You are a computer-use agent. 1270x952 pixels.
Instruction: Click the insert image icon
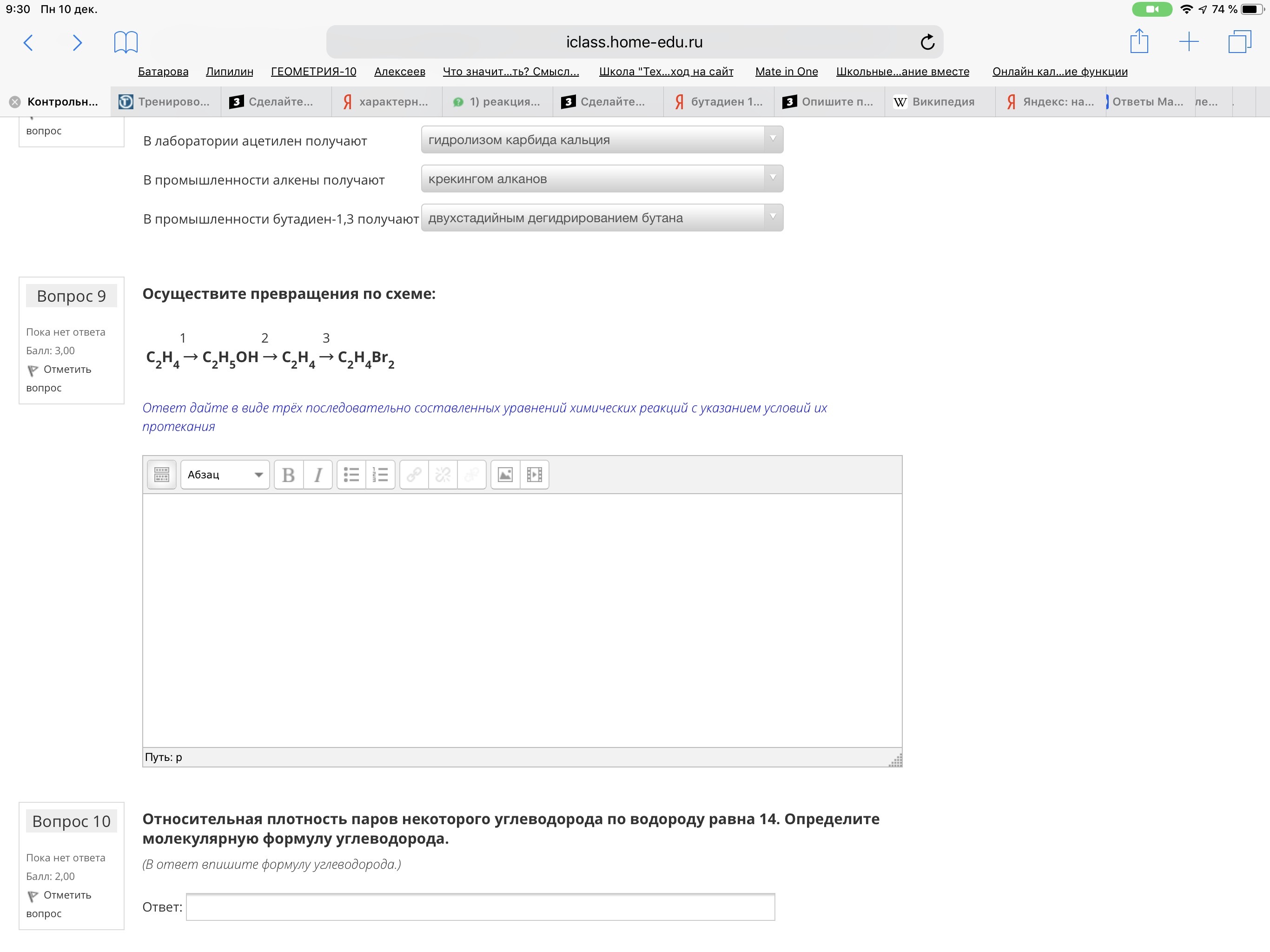tap(505, 475)
